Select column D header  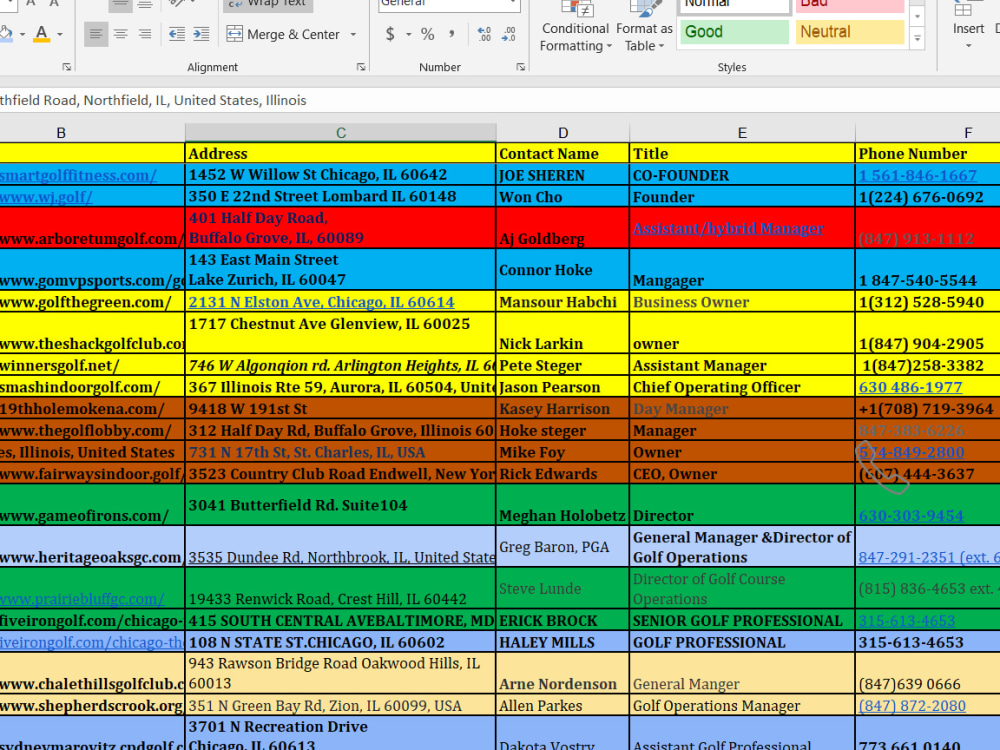[x=562, y=133]
